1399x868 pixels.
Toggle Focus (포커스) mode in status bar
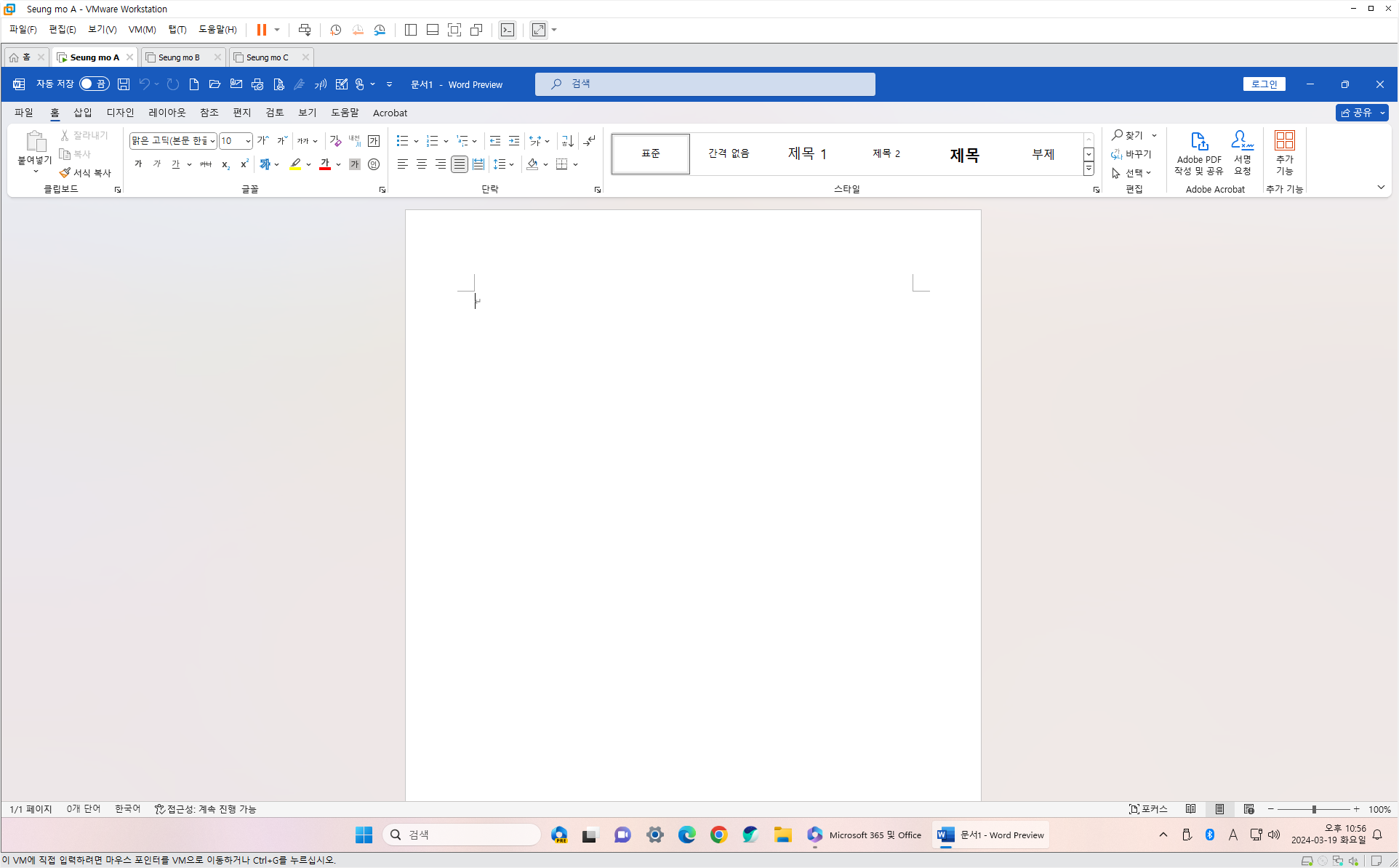pos(1148,809)
